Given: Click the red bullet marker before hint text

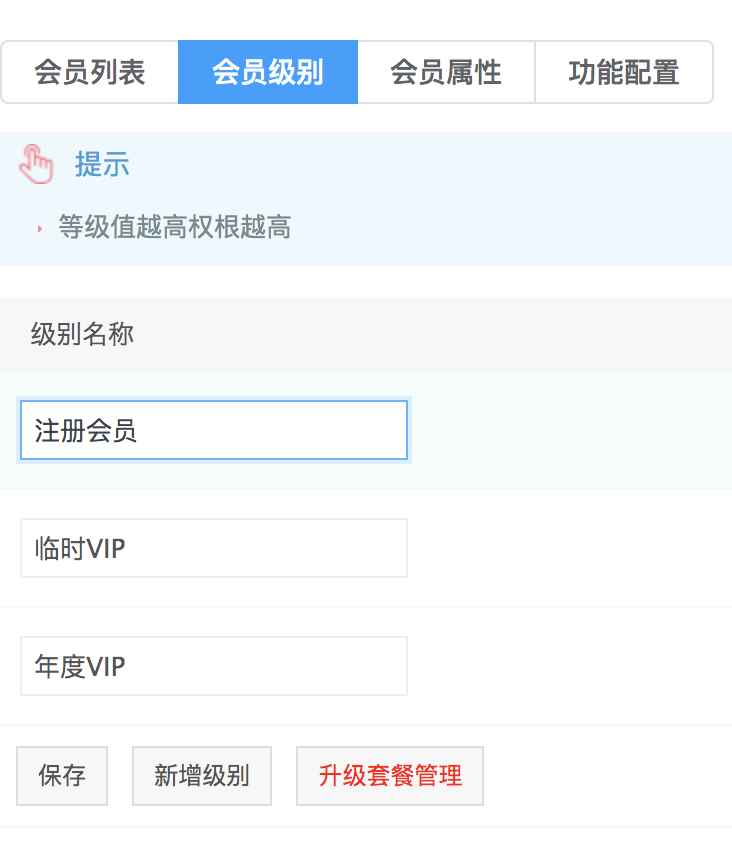Looking at the screenshot, I should point(39,229).
